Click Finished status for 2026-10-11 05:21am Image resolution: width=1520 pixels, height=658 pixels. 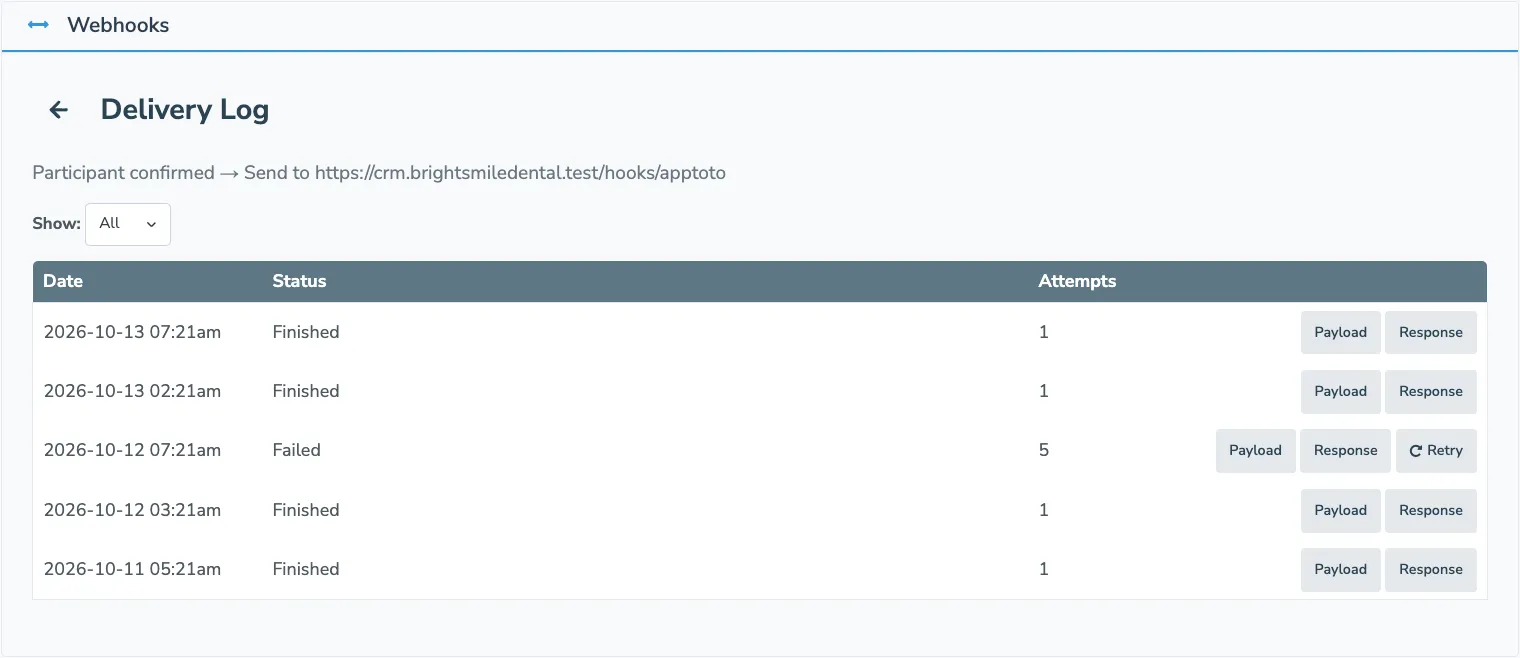coord(306,569)
